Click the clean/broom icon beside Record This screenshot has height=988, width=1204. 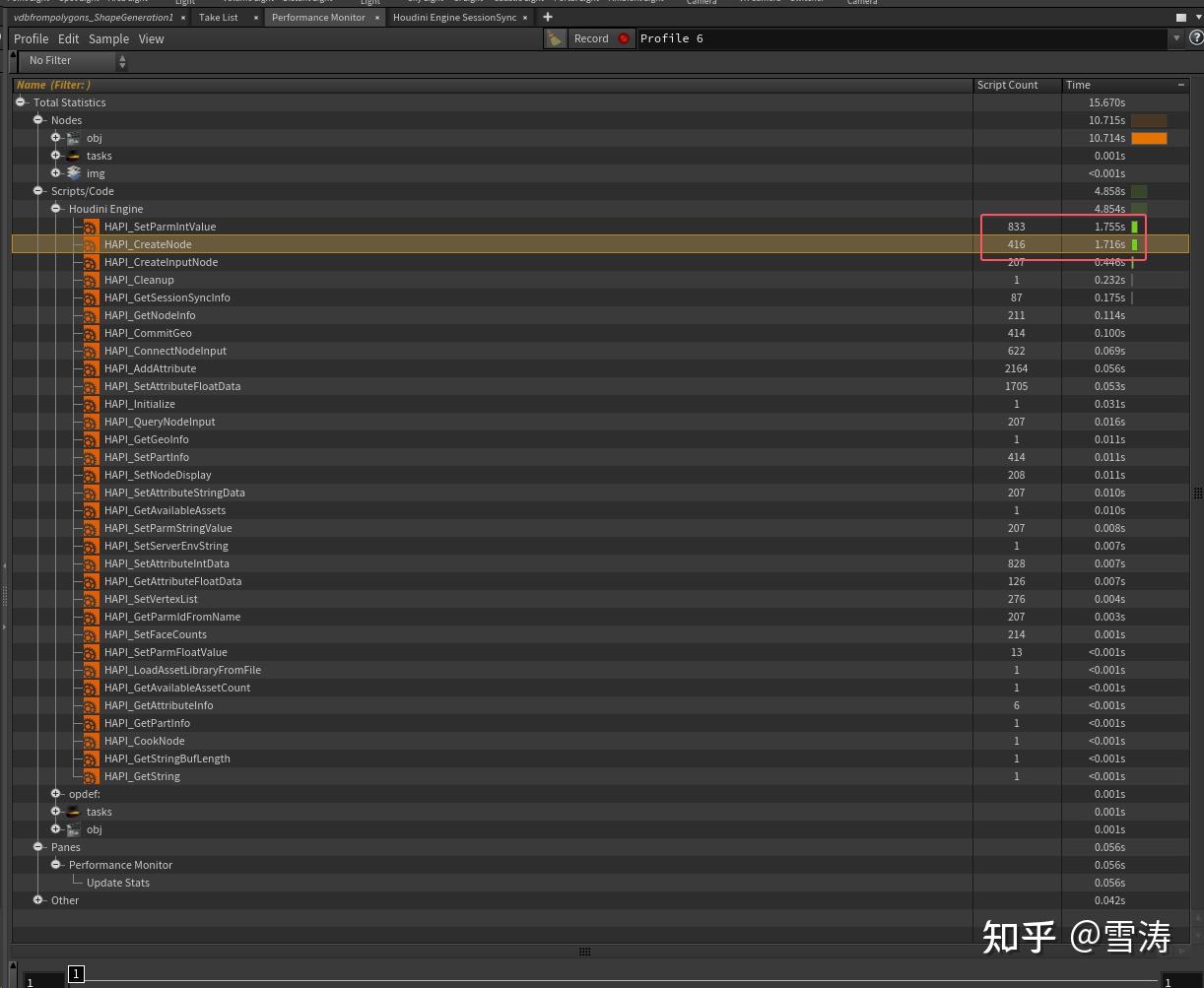tap(556, 38)
